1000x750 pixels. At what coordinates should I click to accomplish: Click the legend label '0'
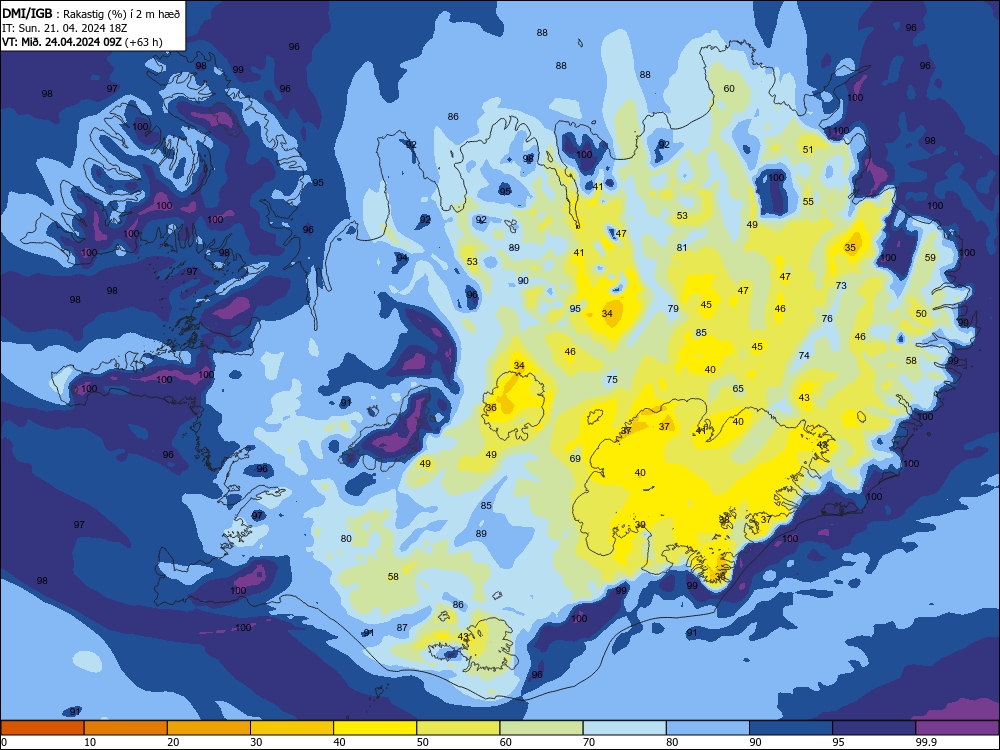[4, 742]
